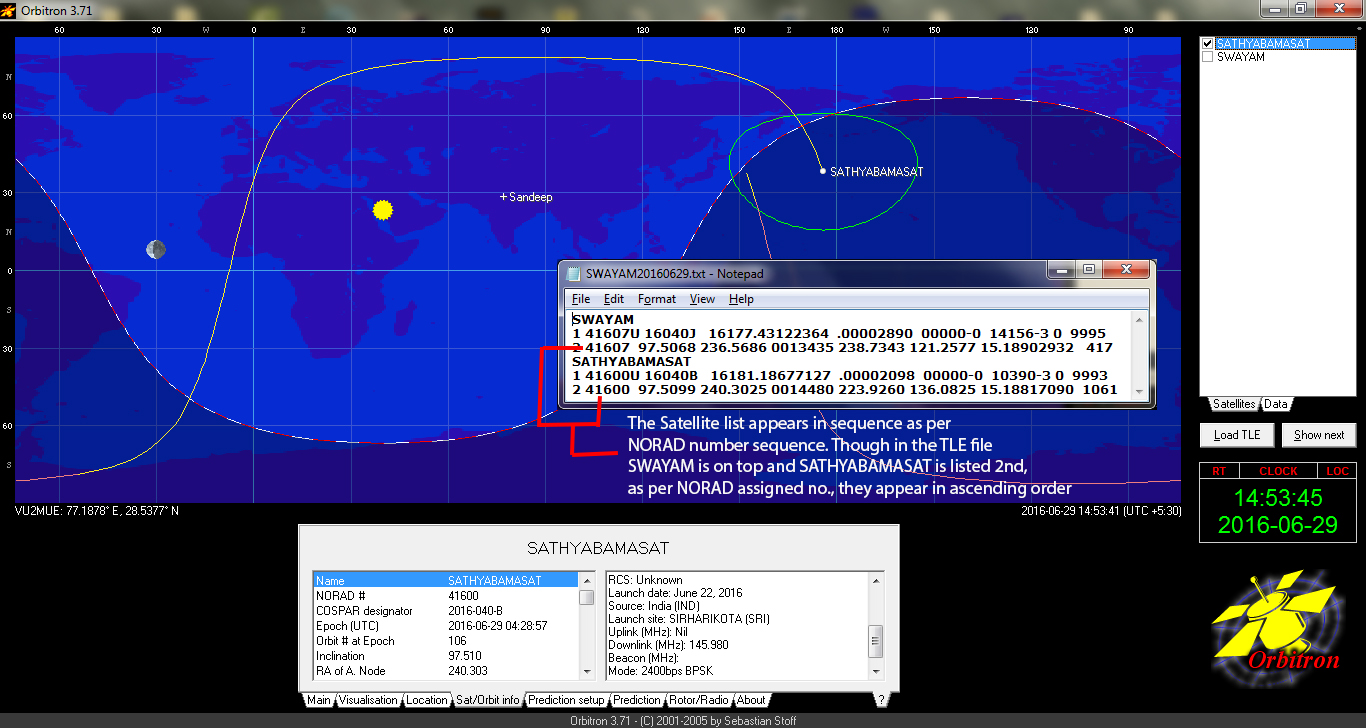
Task: Click Notepad scroll down arrow
Action: pyautogui.click(x=1138, y=391)
